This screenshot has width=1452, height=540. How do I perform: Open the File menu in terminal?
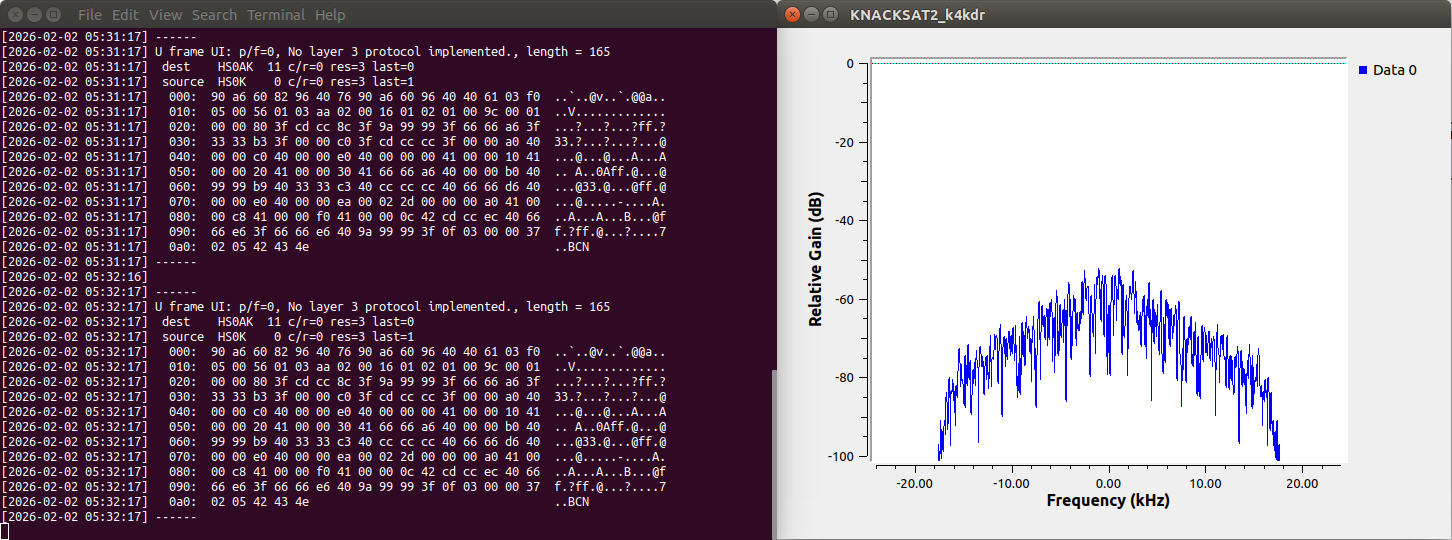(x=89, y=15)
